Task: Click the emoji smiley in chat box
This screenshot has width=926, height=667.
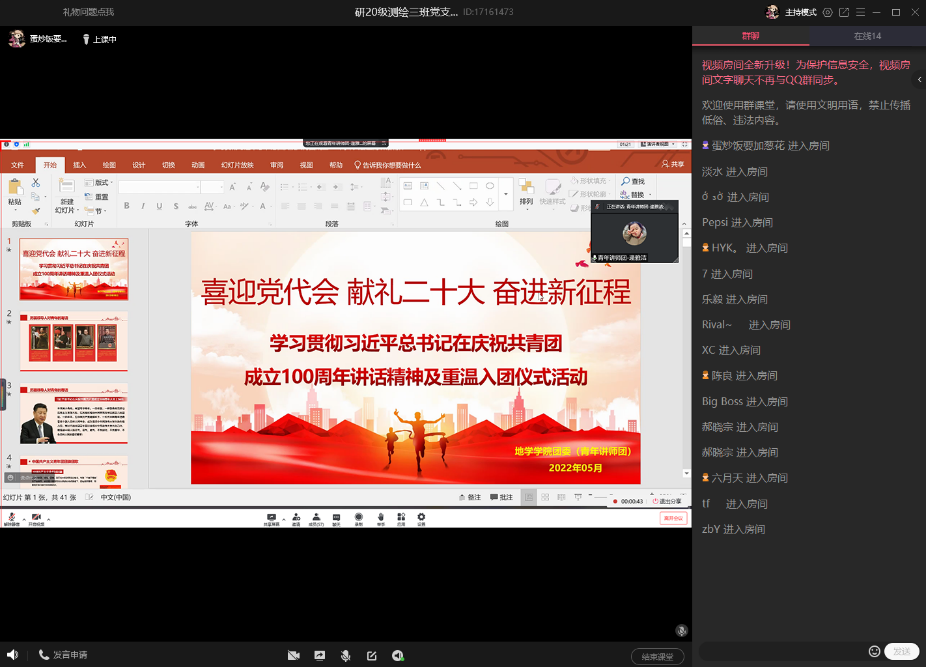Action: pos(874,651)
